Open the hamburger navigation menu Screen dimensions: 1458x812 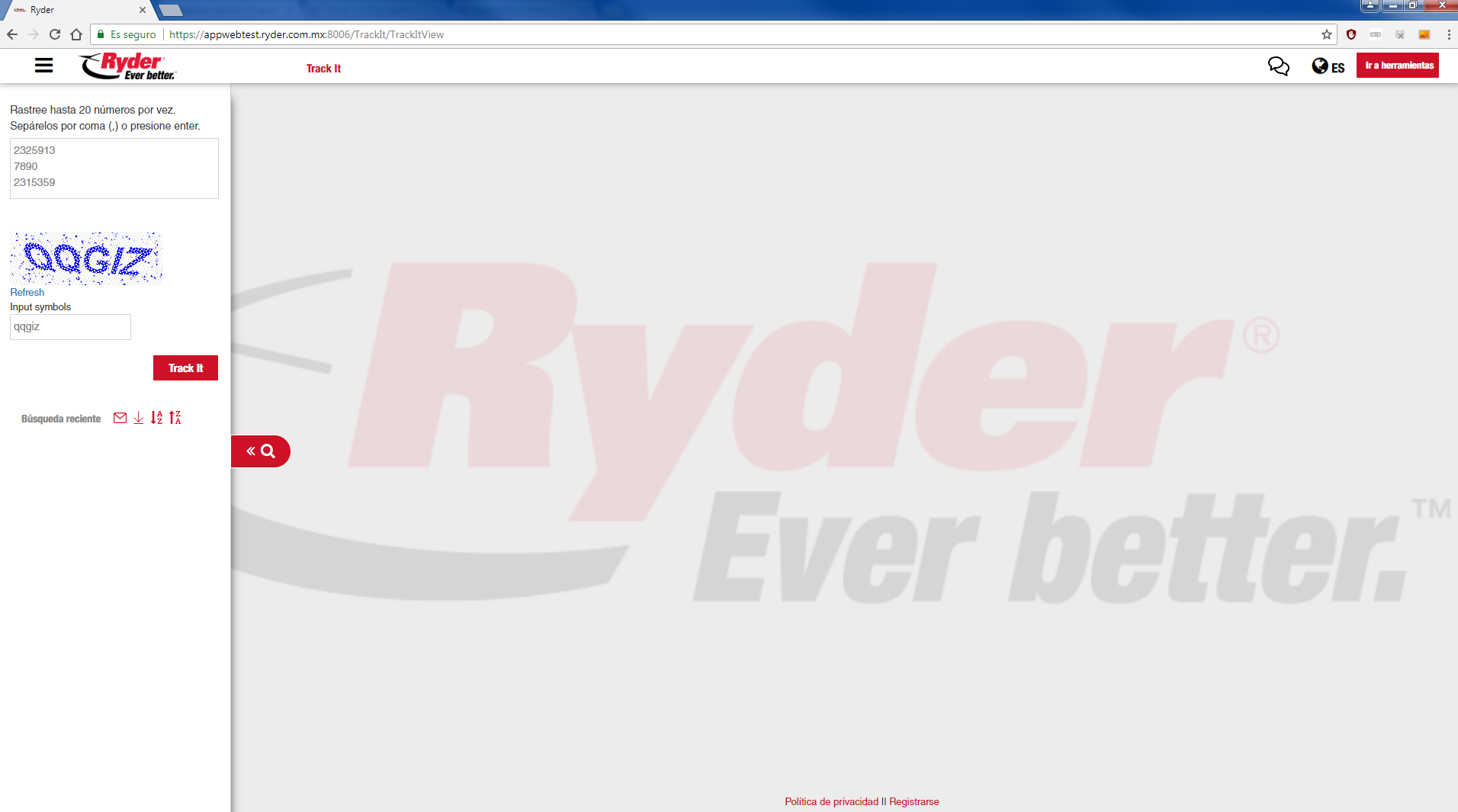coord(43,66)
